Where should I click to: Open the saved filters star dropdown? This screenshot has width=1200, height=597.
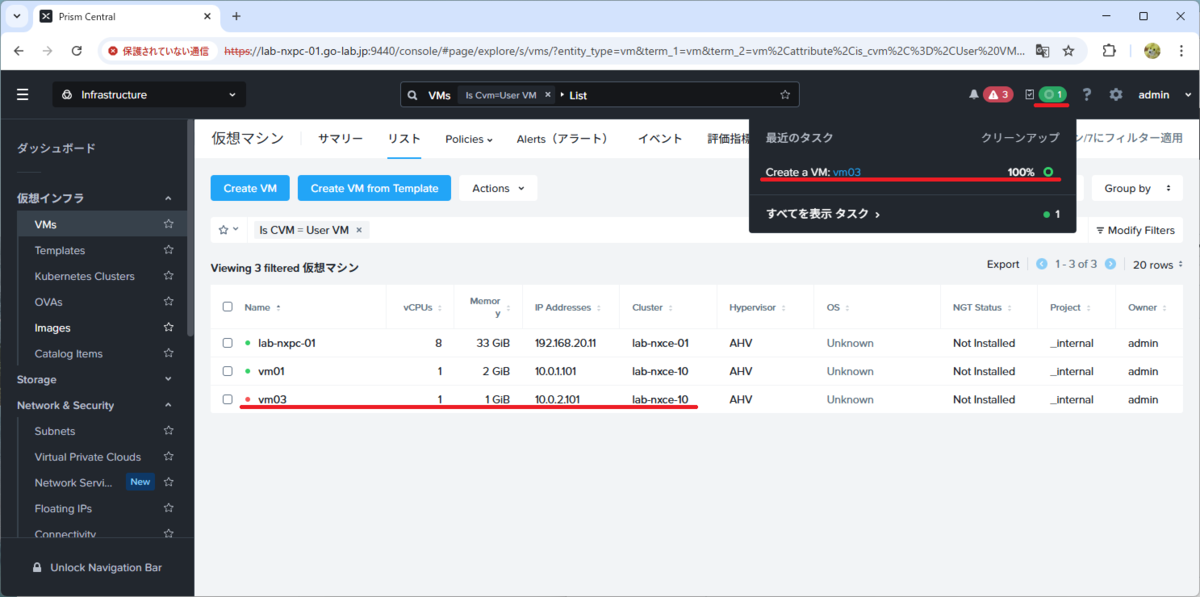(x=228, y=230)
